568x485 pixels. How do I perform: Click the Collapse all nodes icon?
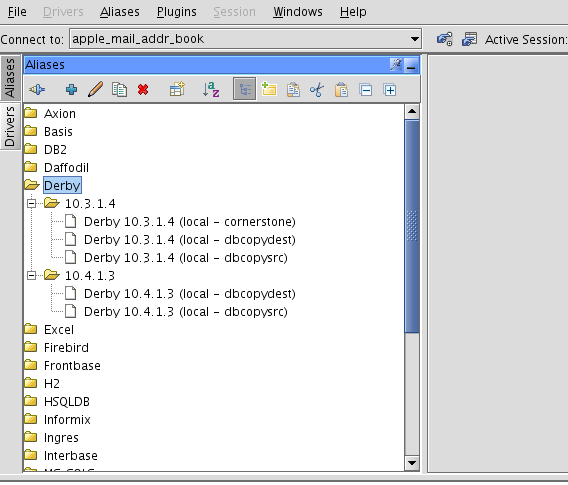(x=366, y=89)
